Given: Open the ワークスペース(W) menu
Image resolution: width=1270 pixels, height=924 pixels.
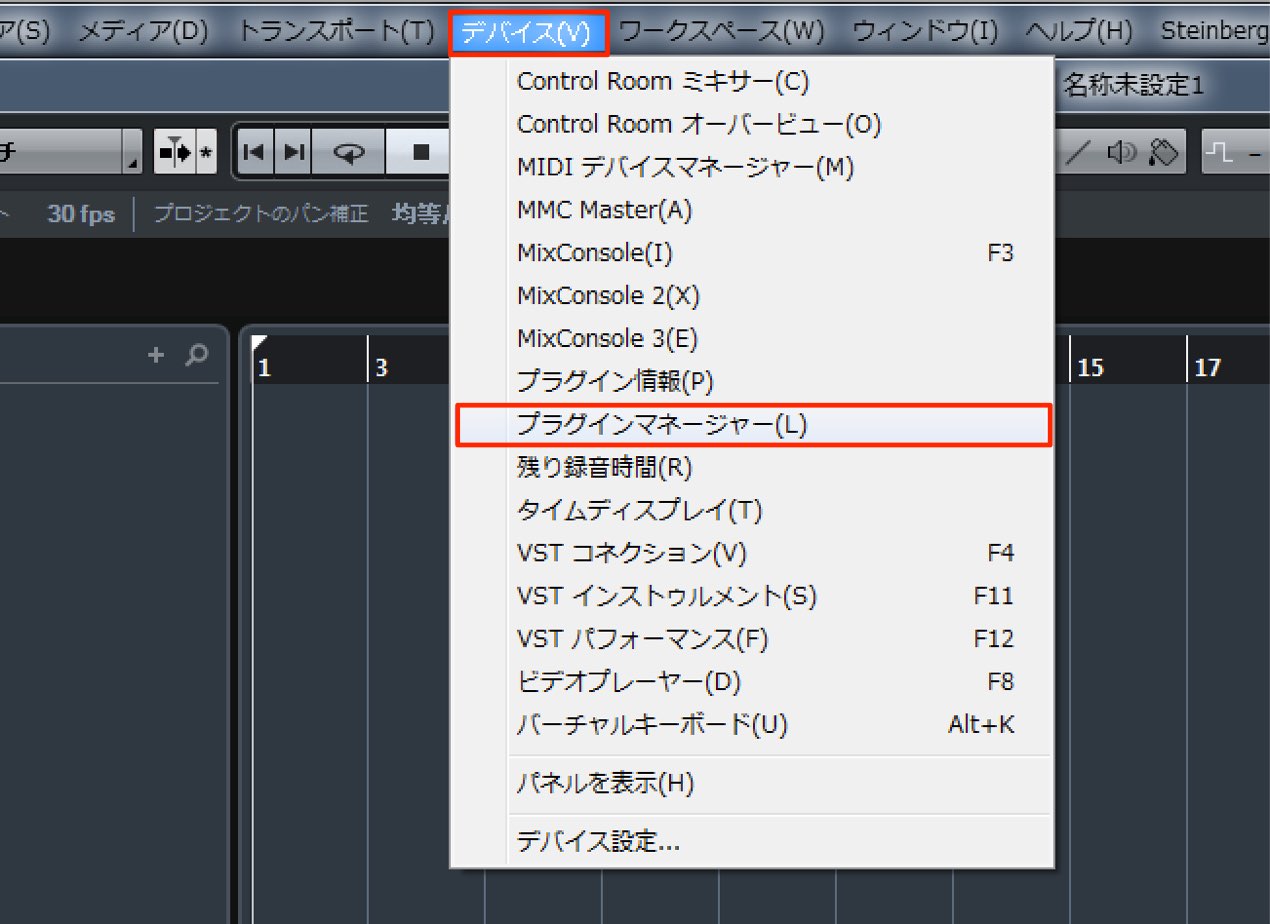Looking at the screenshot, I should click(722, 31).
